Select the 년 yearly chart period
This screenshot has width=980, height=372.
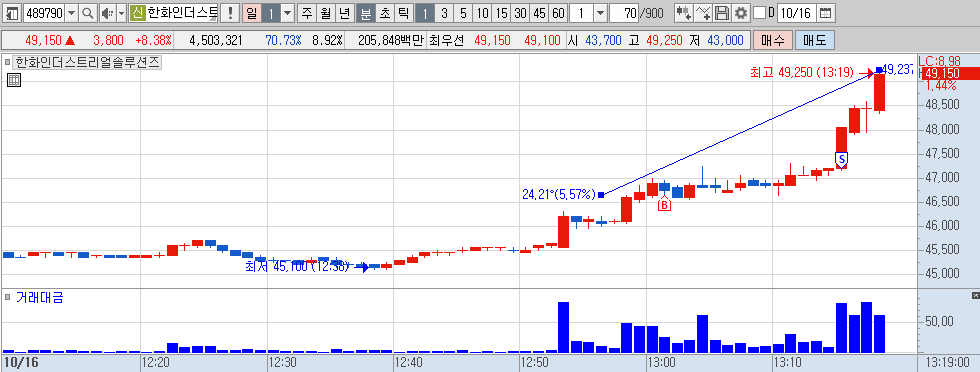pyautogui.click(x=344, y=13)
